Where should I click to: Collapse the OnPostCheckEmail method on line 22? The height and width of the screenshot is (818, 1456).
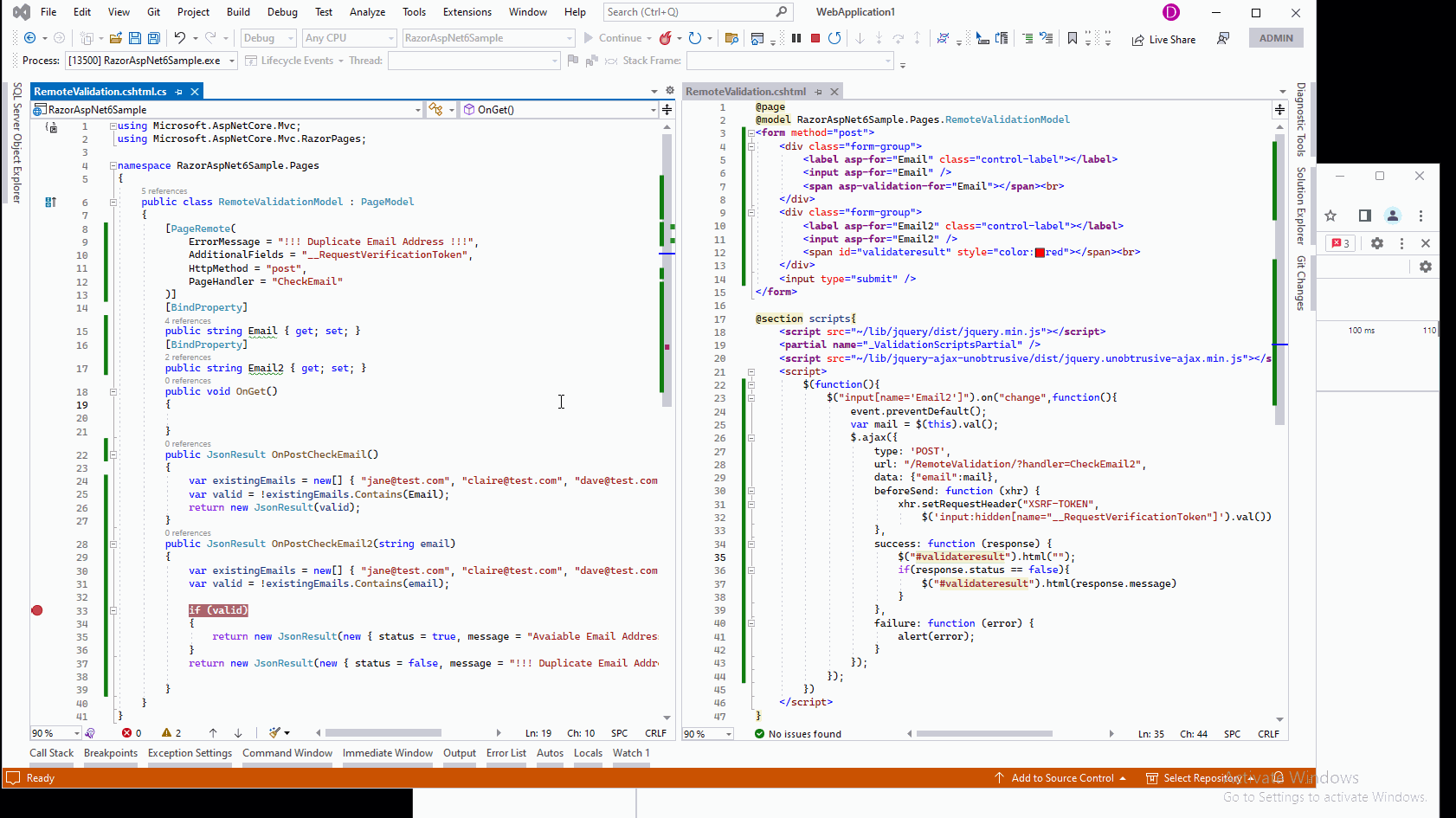[x=113, y=455]
